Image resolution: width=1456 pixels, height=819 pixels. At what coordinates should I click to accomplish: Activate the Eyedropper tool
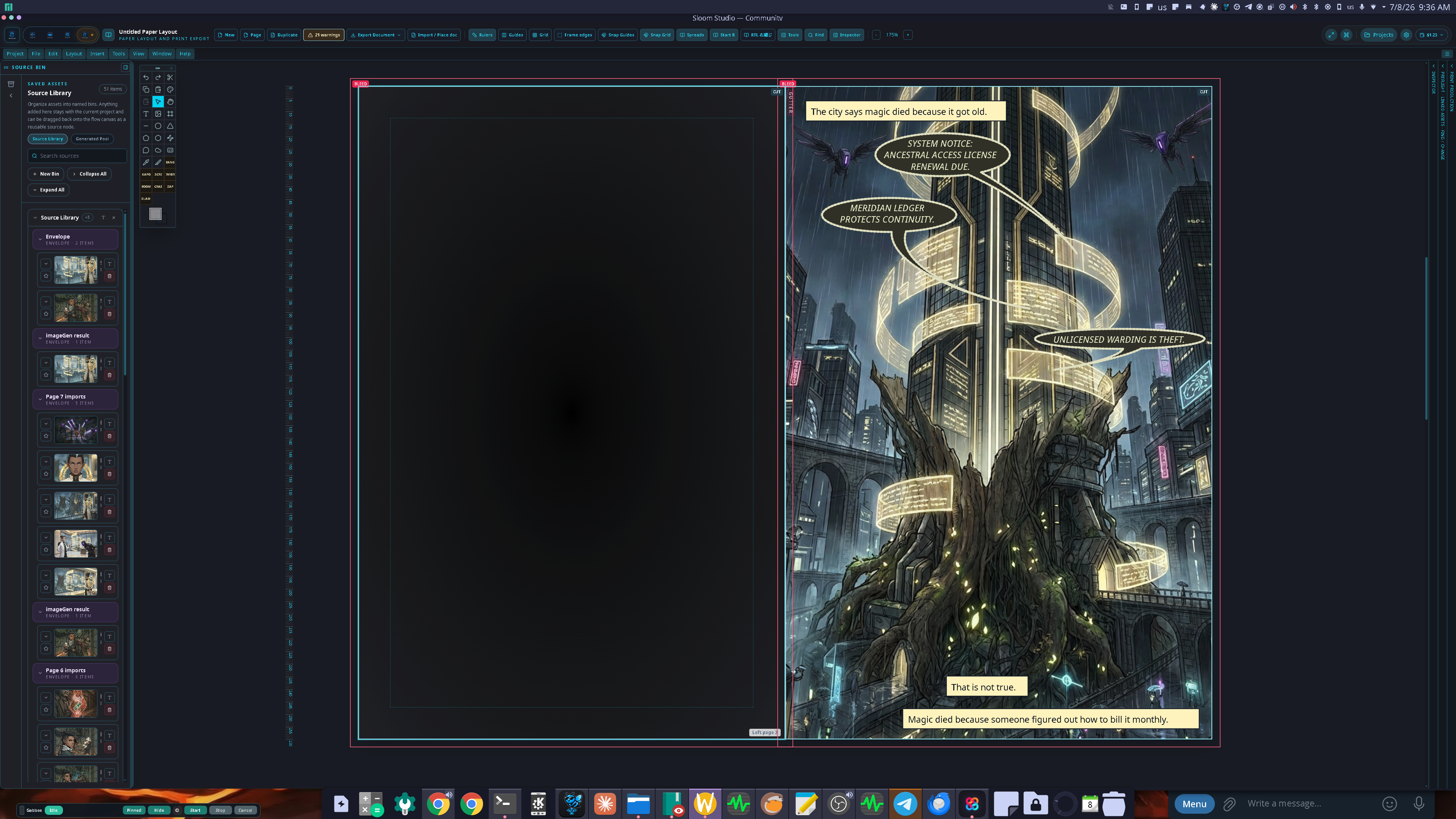coord(146,162)
